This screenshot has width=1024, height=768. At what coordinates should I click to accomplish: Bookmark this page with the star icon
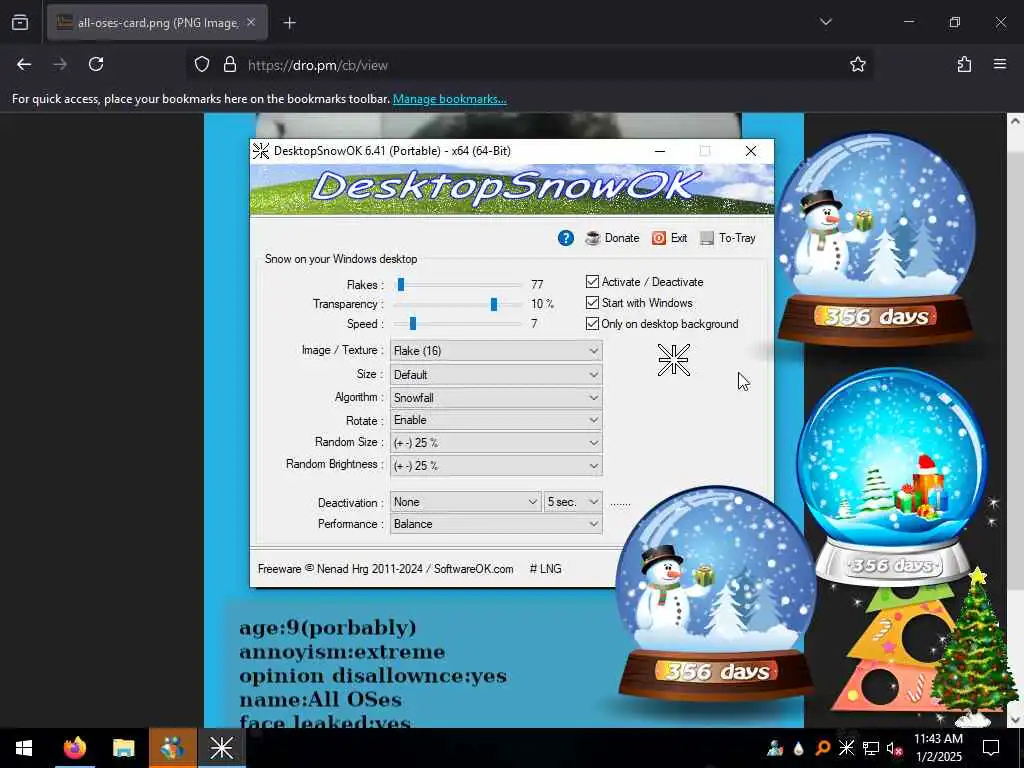[x=857, y=65]
